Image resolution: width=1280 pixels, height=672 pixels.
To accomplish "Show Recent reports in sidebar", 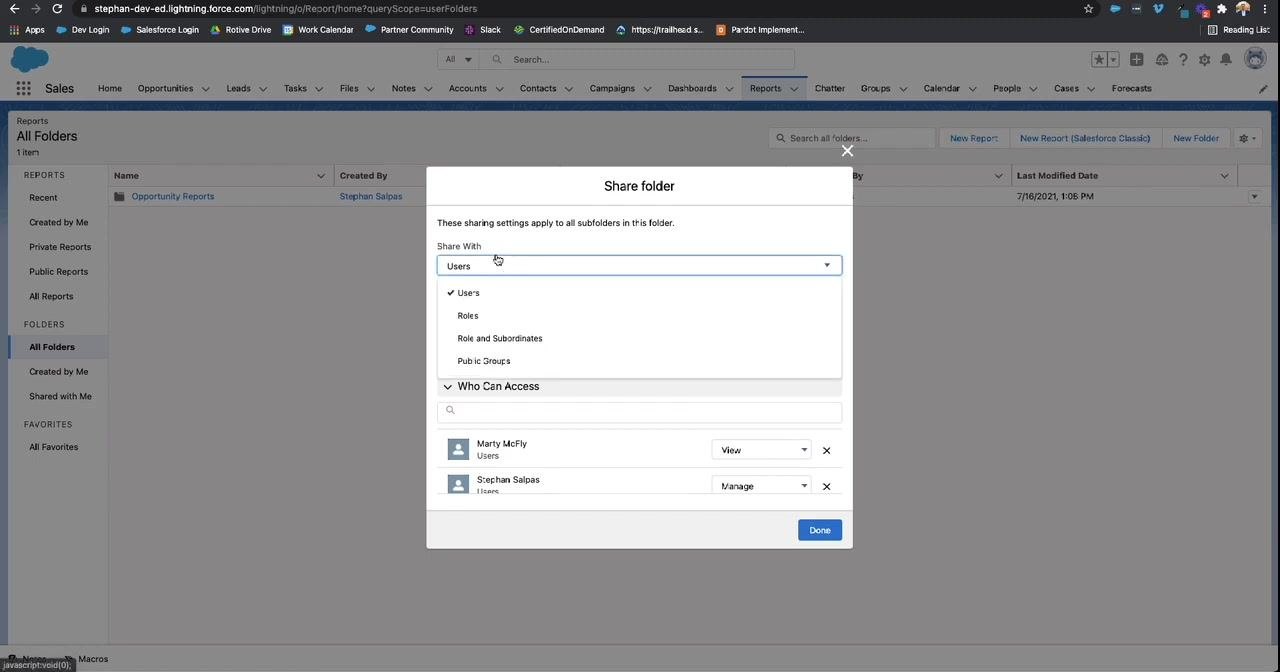I will tap(43, 198).
